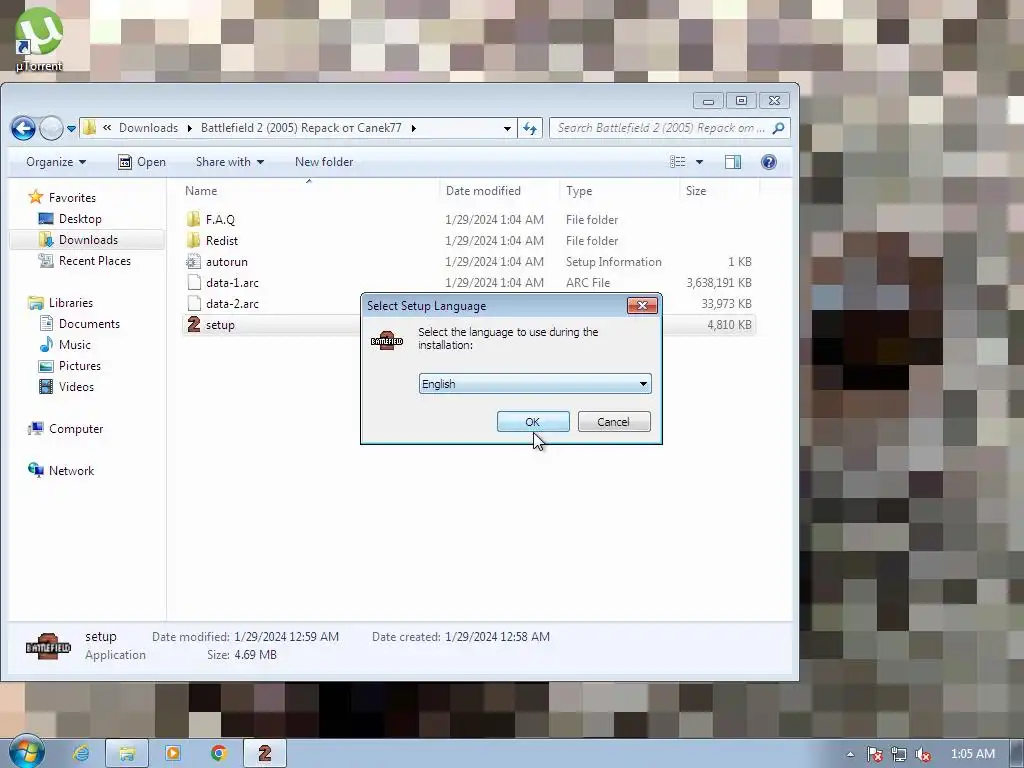Click the 1:05 AM taskbar clock

click(x=973, y=754)
